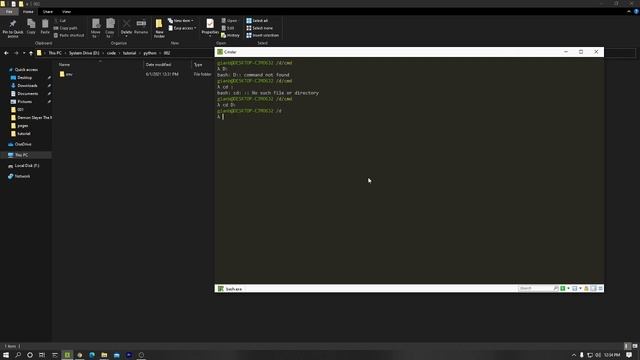Click the bash.exe tab in Cmder
Image resolution: width=640 pixels, height=360 pixels.
(x=230, y=289)
